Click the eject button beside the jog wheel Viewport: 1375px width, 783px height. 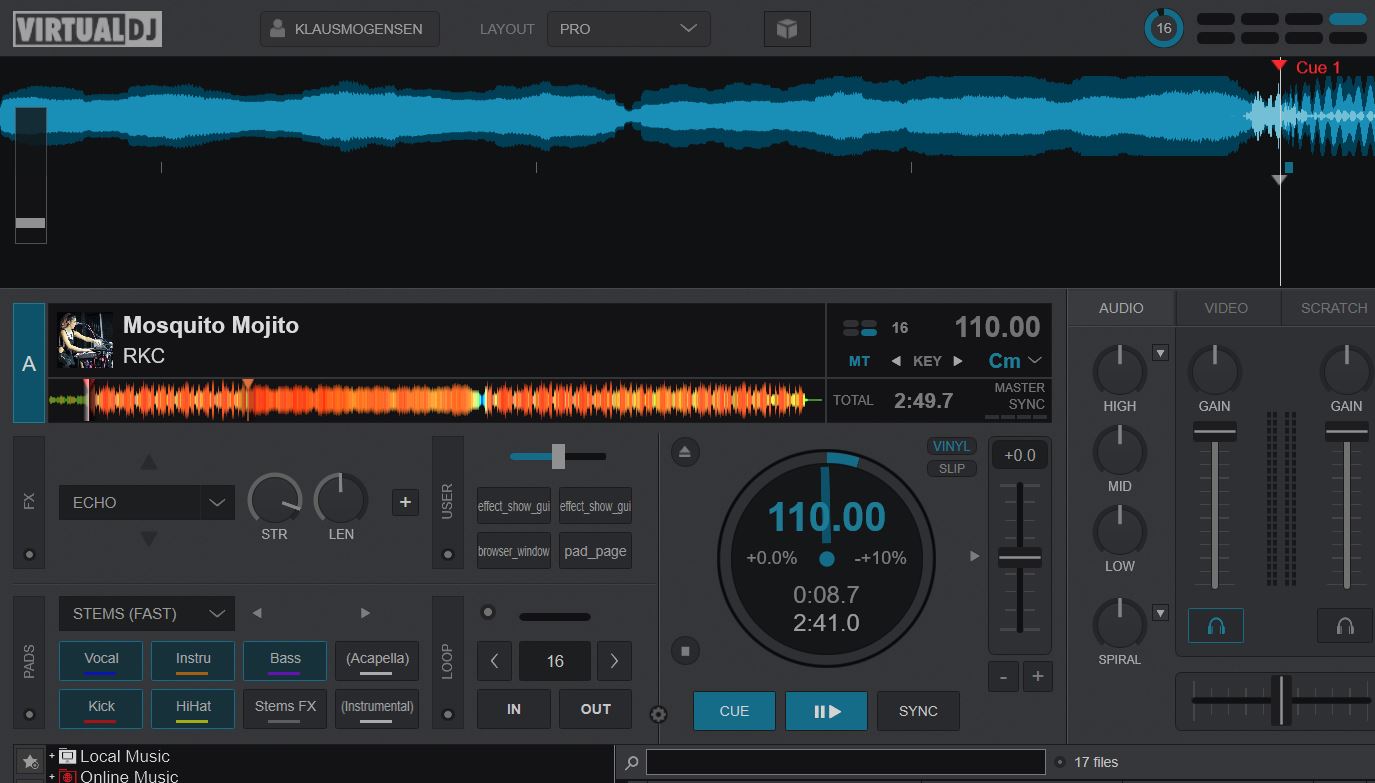point(685,452)
